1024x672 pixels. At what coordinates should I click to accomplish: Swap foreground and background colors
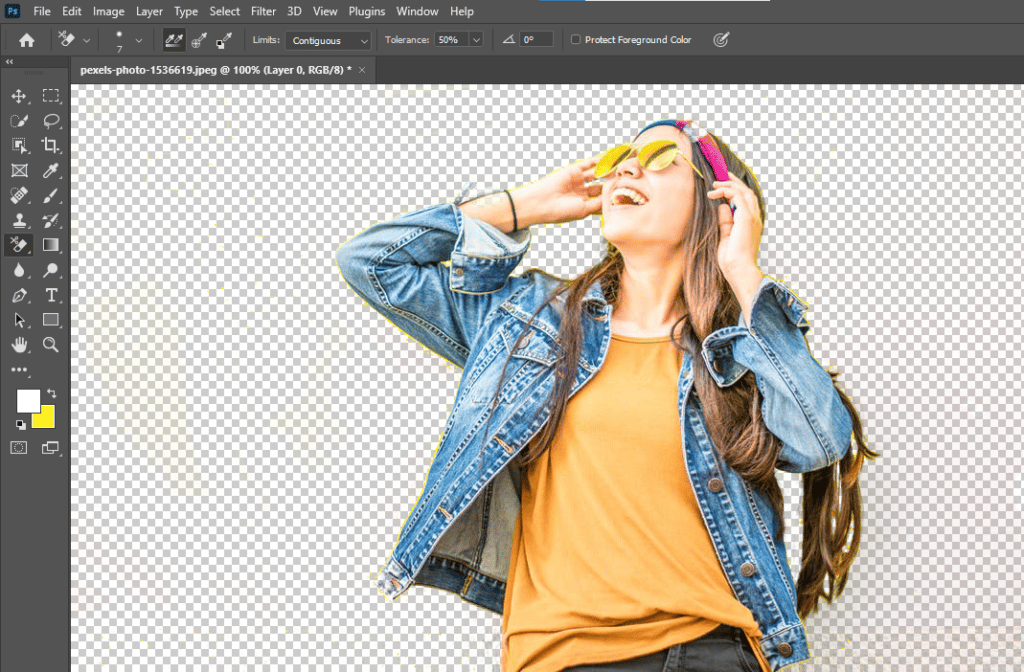51,394
